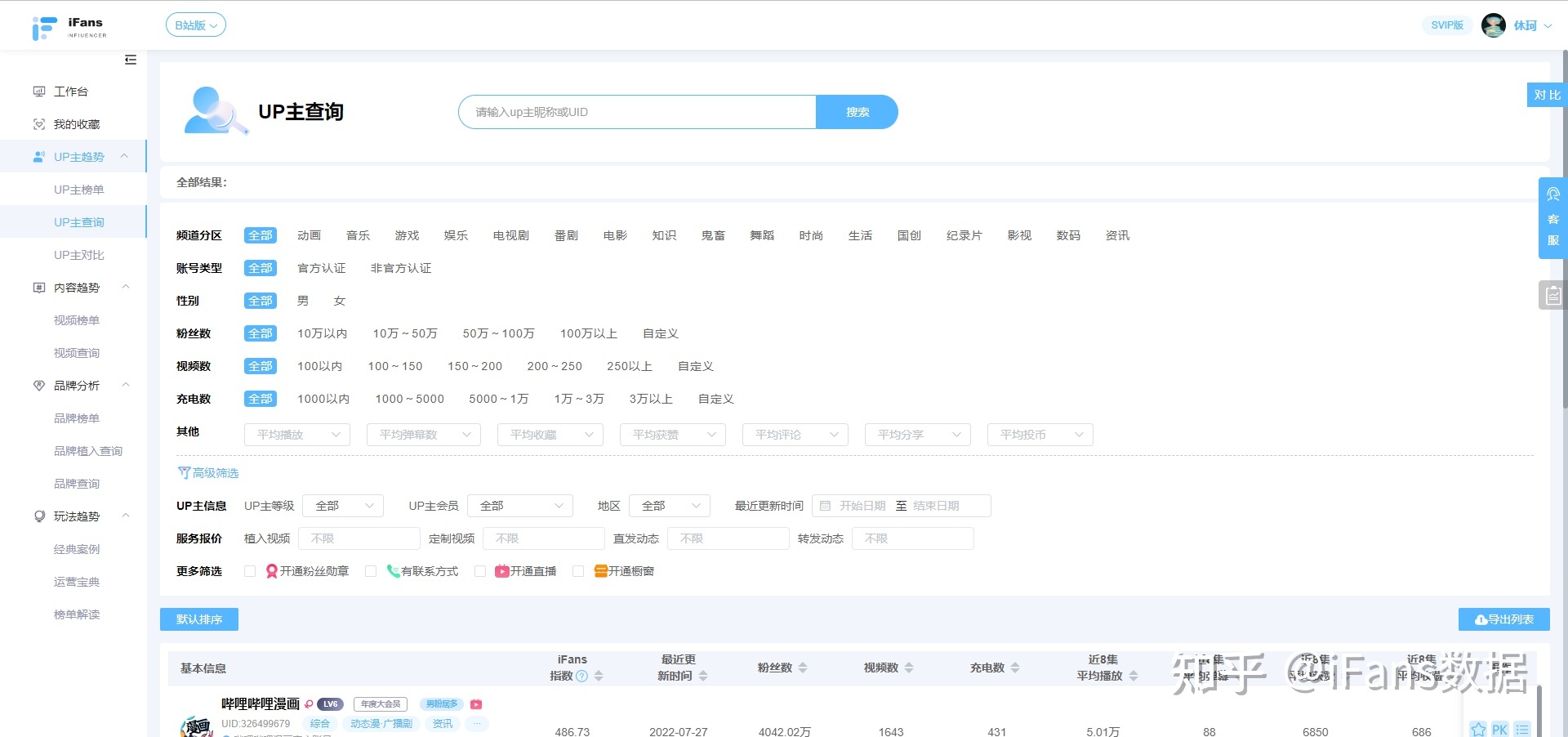Image resolution: width=1568 pixels, height=737 pixels.
Task: Collapse the 内容趋势 sidebar section
Action: click(126, 287)
